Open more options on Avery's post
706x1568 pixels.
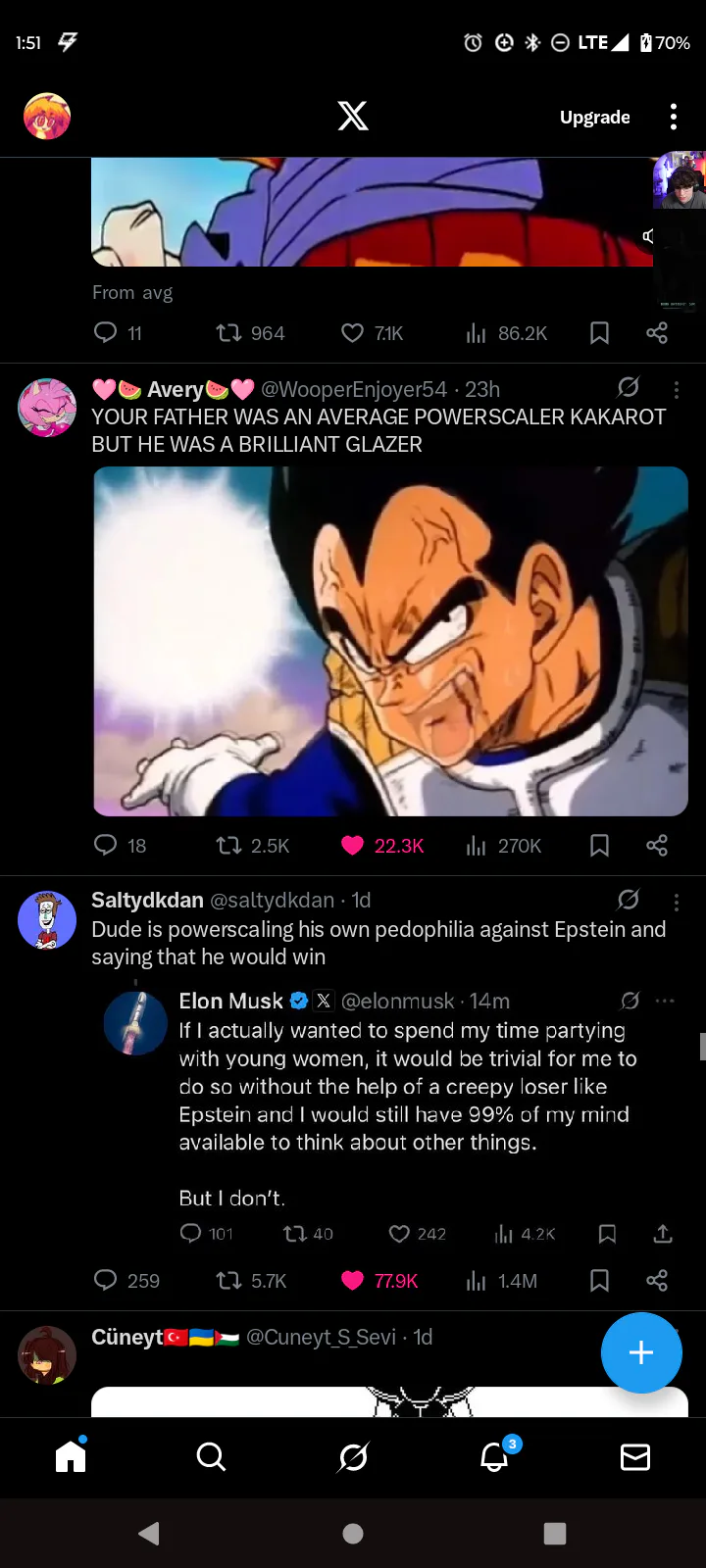pos(677,390)
